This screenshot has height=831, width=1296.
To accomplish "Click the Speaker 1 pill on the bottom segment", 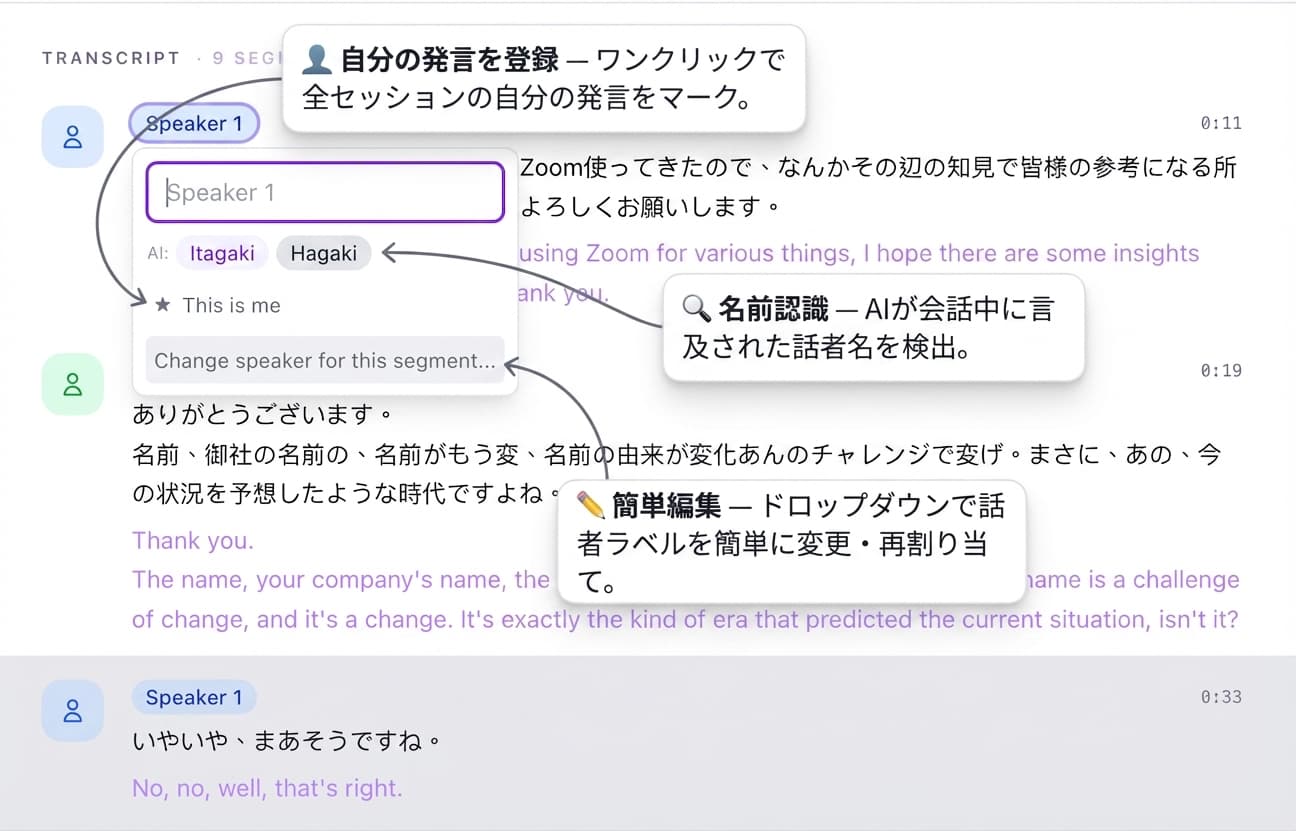I will 194,697.
